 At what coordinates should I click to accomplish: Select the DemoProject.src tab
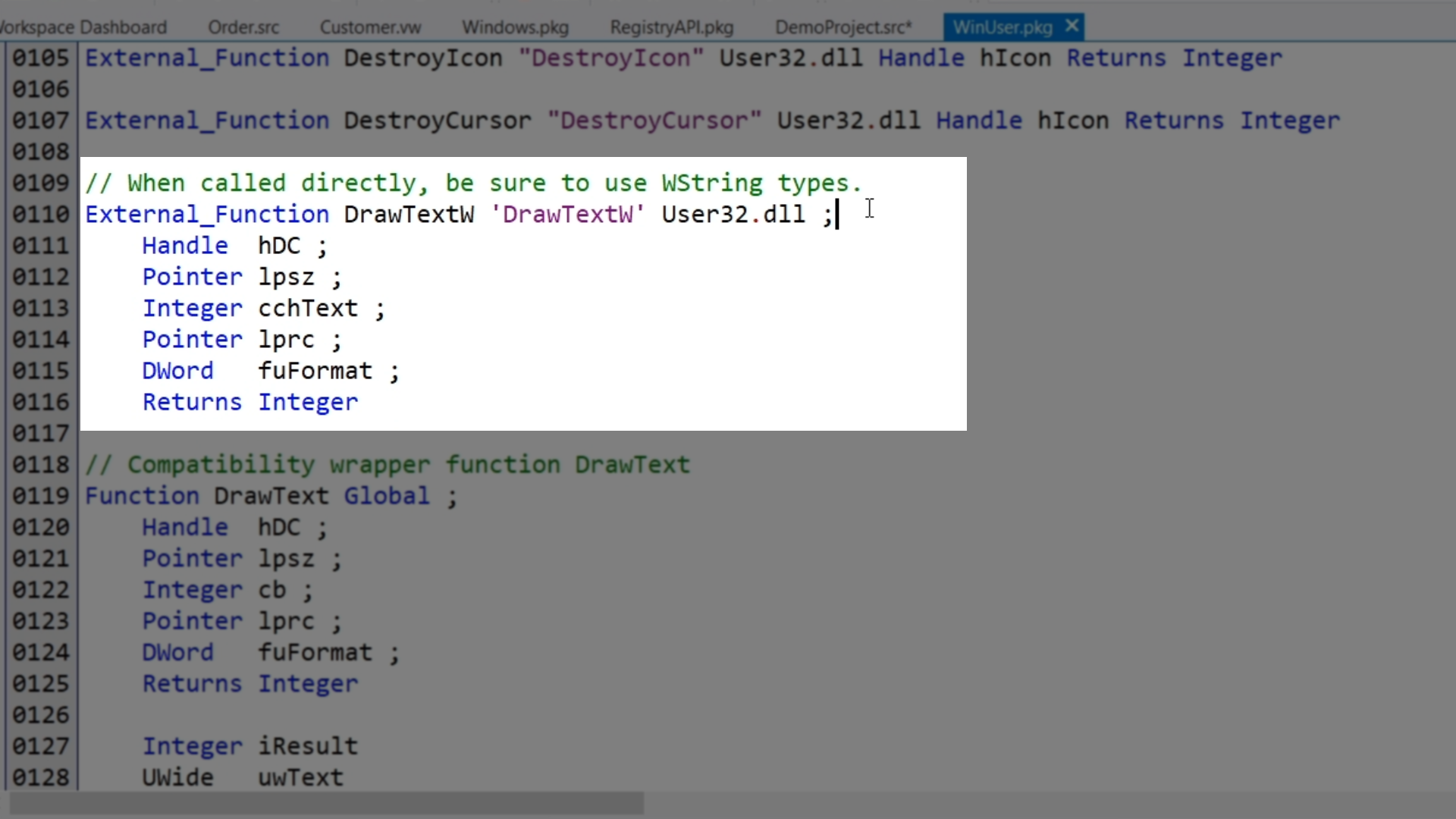[x=843, y=27]
